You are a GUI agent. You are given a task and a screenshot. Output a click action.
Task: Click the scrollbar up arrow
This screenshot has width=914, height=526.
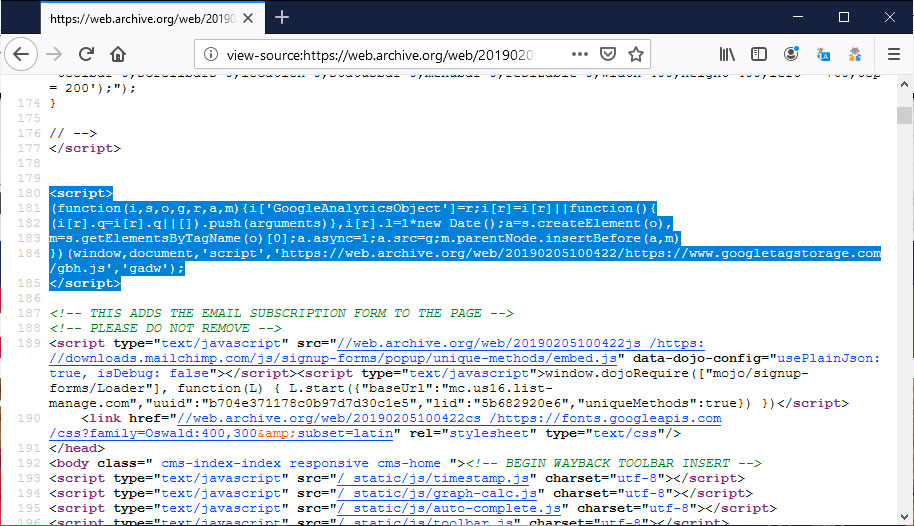click(904, 84)
